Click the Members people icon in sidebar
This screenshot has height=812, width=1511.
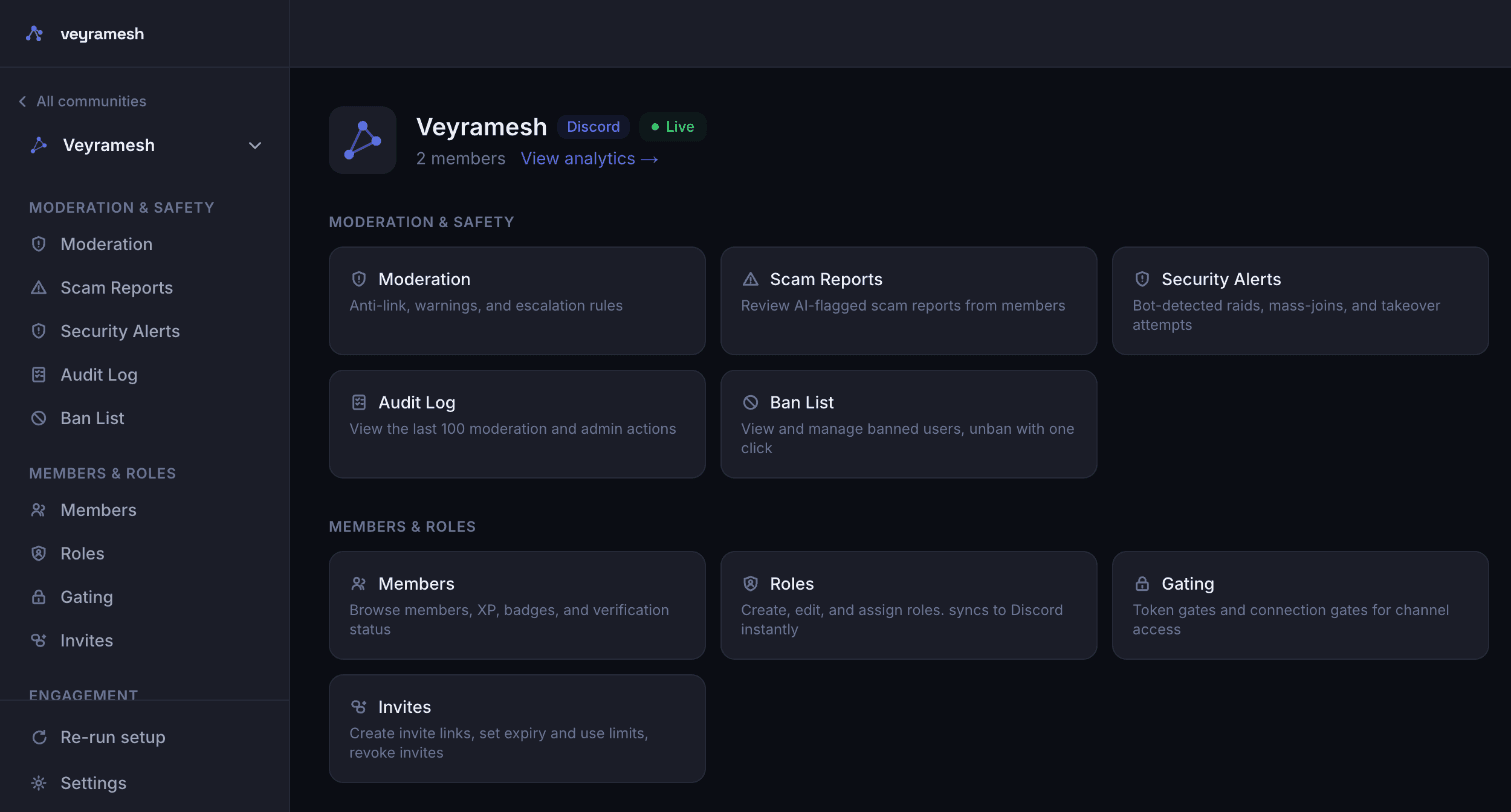(39, 510)
